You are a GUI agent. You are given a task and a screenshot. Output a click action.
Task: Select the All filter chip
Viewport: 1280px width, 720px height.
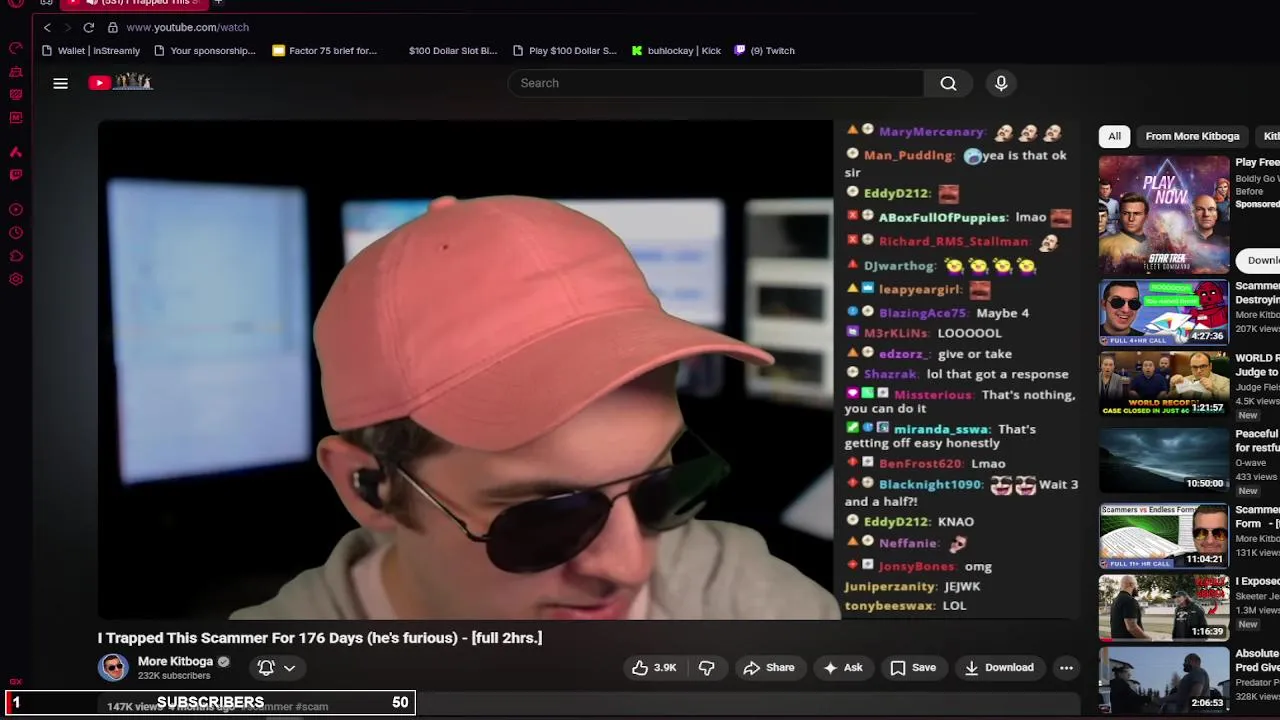click(1114, 136)
